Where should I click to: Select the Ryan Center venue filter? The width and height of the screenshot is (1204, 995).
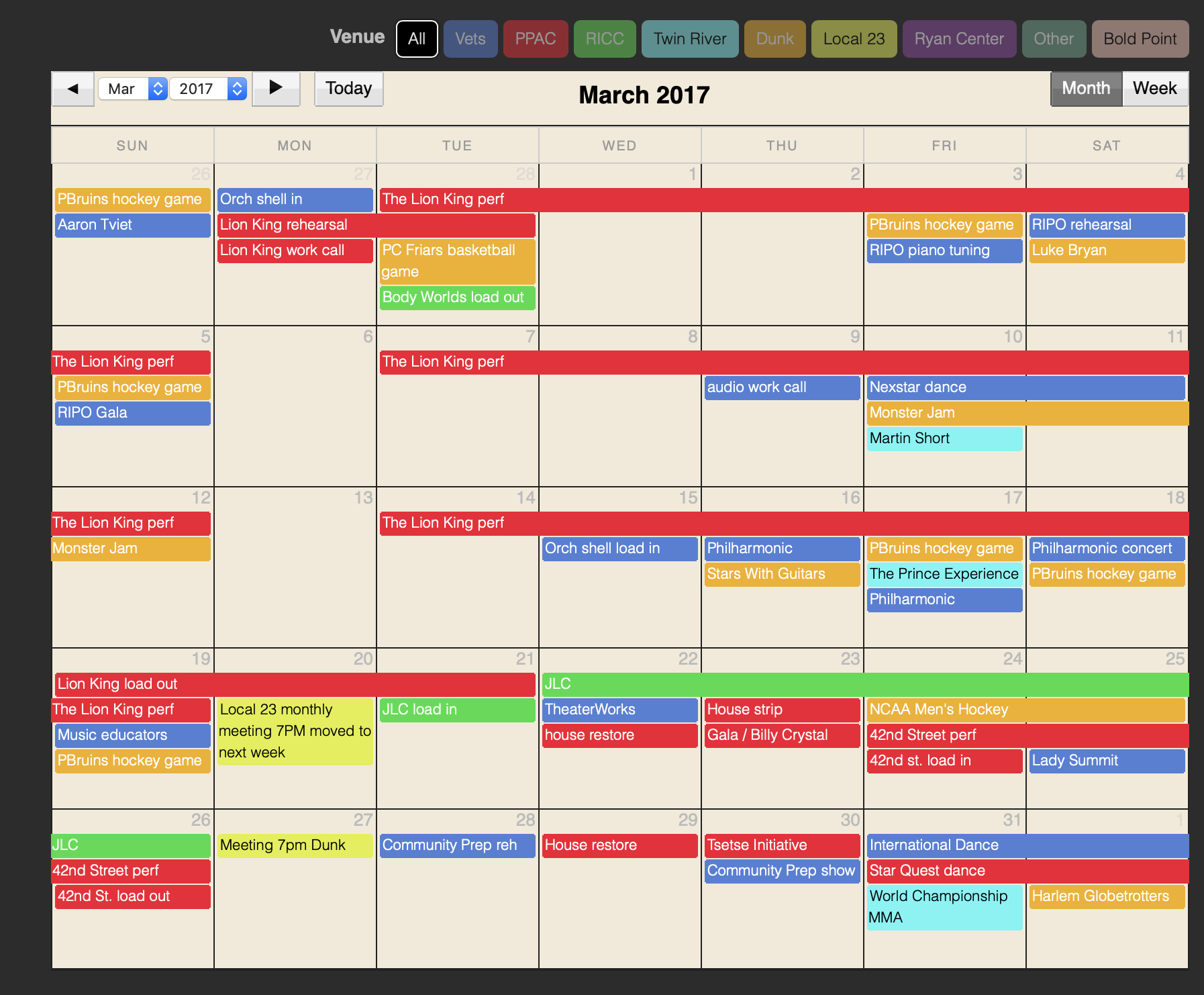click(958, 39)
